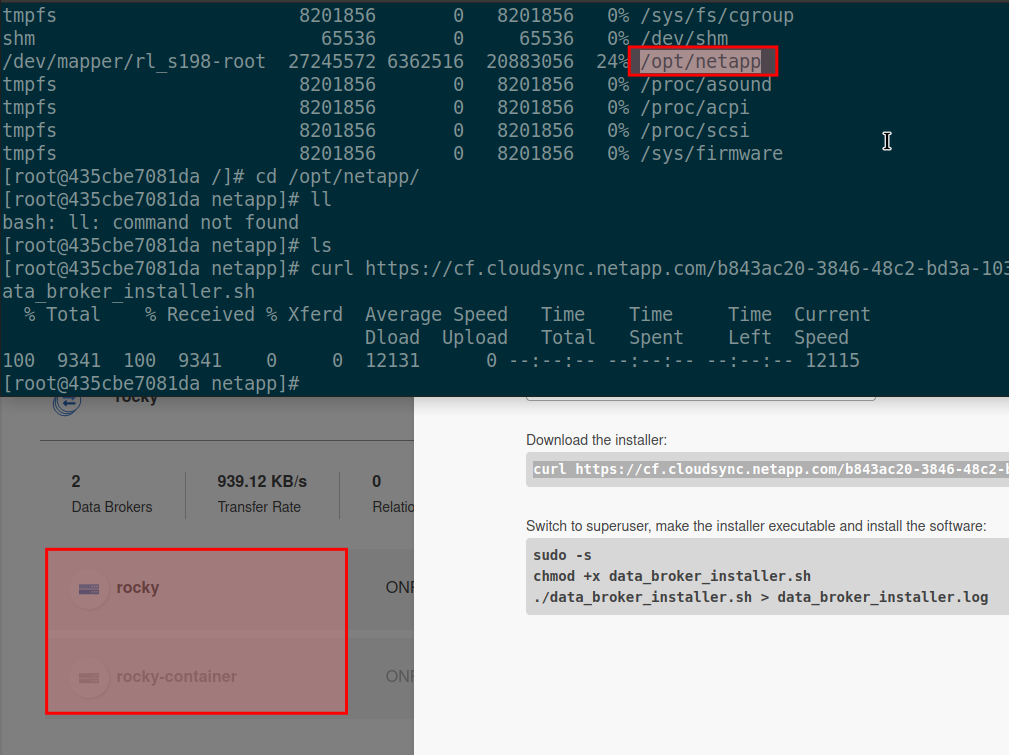Click the 2 Data Brokers count
Image resolution: width=1009 pixels, height=755 pixels.
pyautogui.click(x=76, y=481)
